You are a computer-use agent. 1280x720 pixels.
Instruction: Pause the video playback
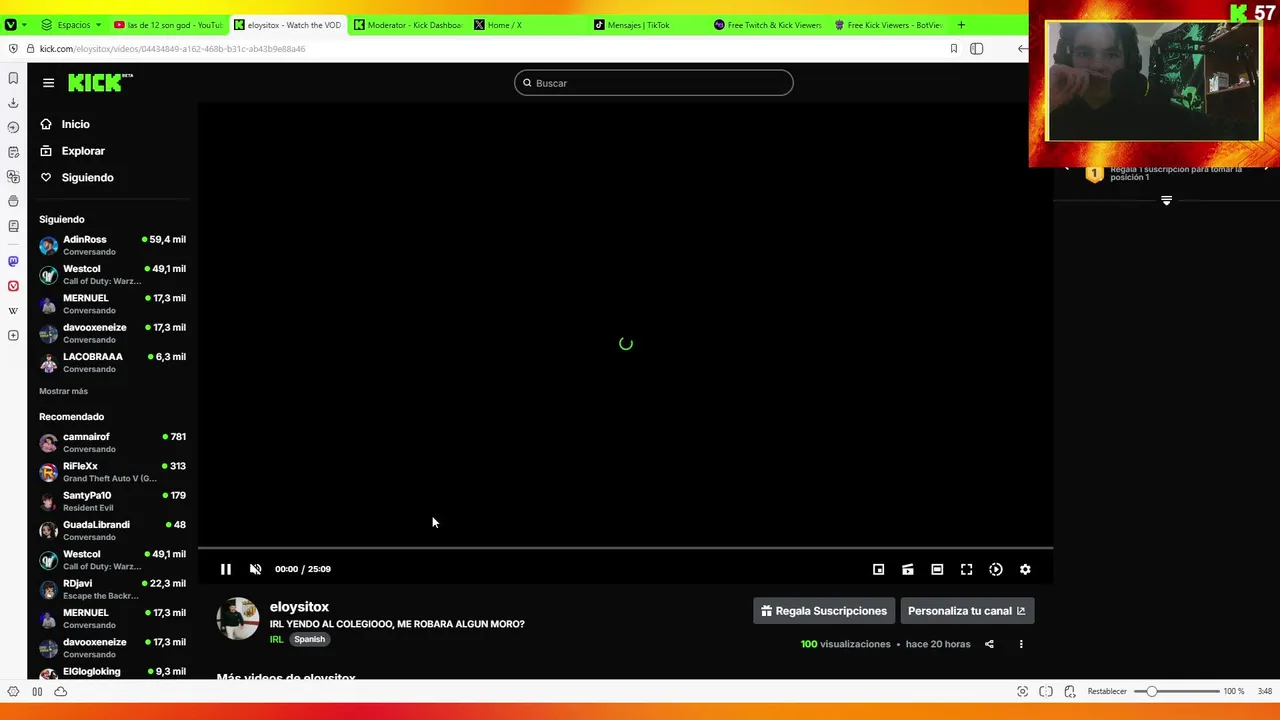click(x=226, y=569)
